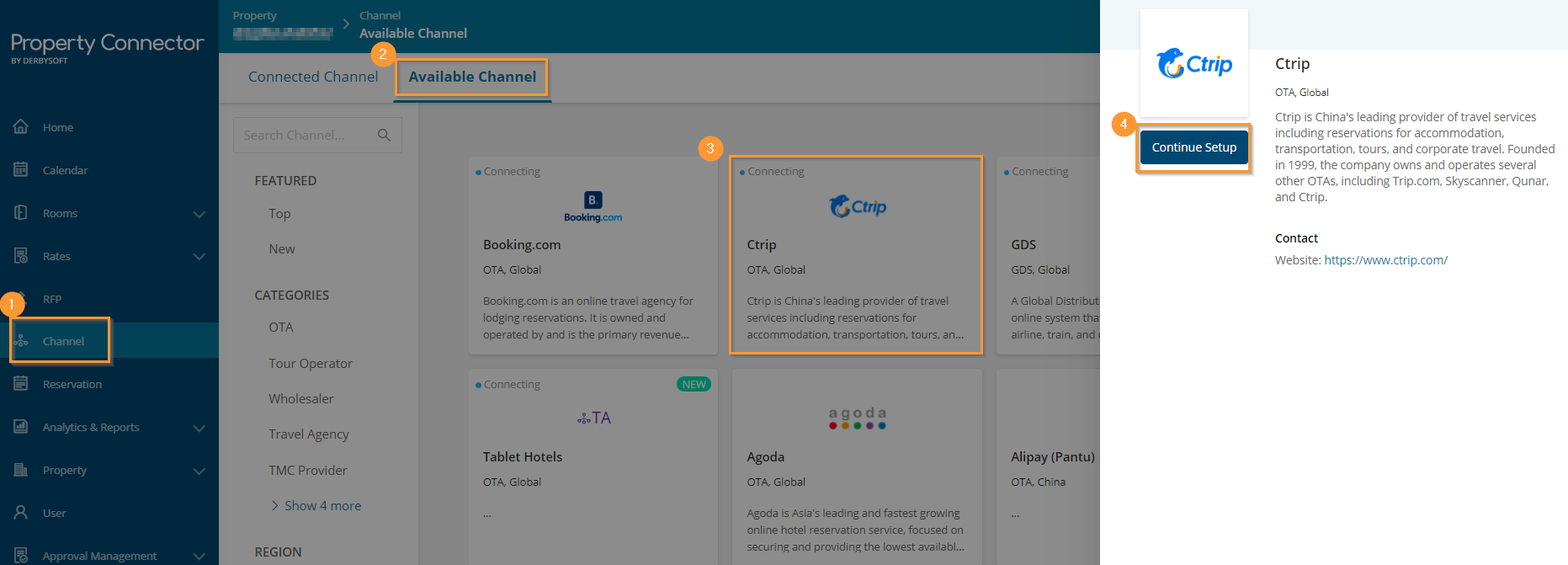The width and height of the screenshot is (1568, 565).
Task: Click the breadcrumb chevron after Property
Action: click(x=346, y=24)
